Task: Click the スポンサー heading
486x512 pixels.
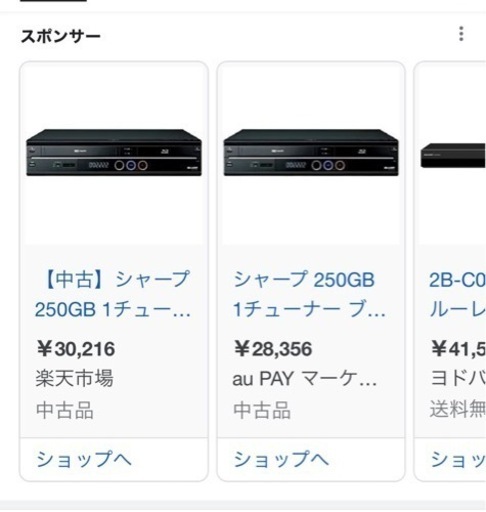Action: point(60,36)
